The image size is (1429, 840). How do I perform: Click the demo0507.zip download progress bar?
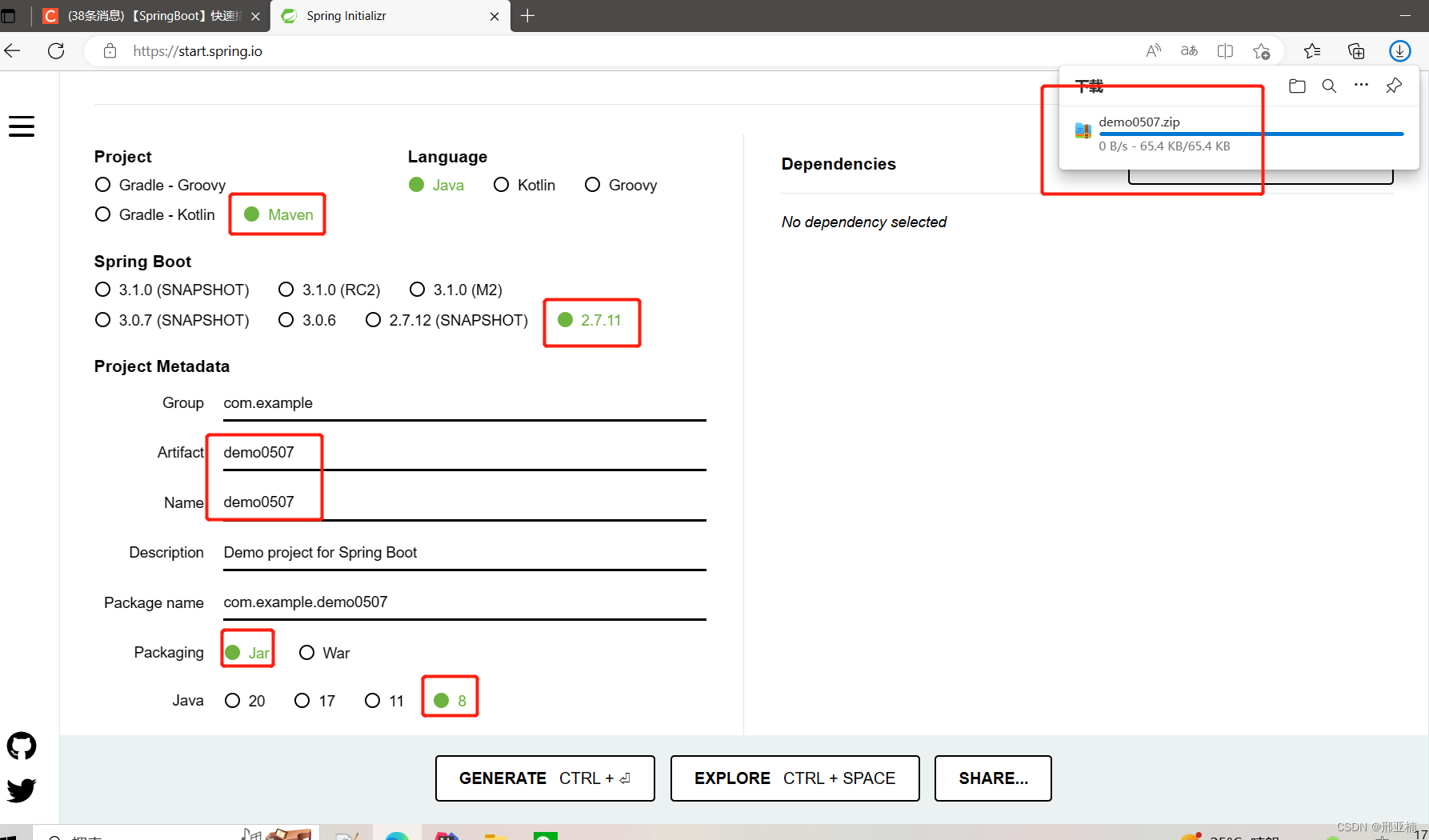click(1251, 134)
